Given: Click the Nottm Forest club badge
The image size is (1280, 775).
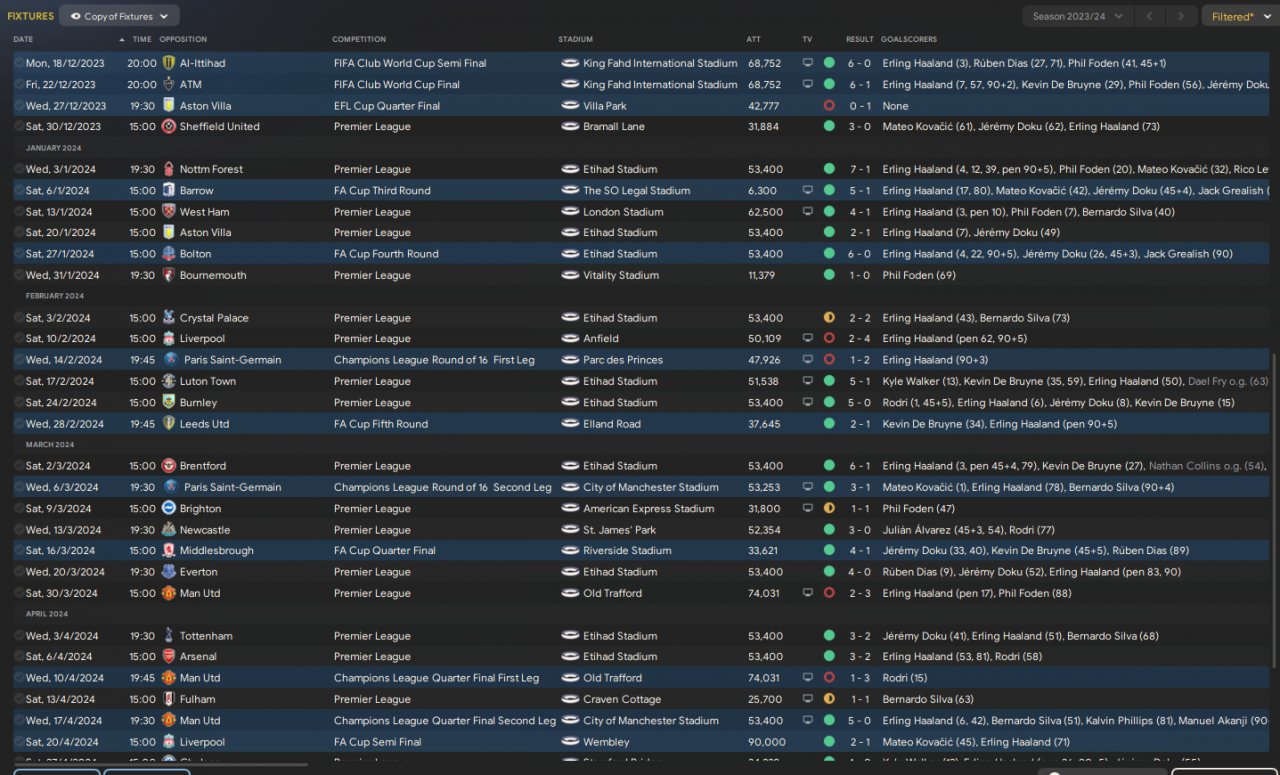Looking at the screenshot, I should [169, 169].
